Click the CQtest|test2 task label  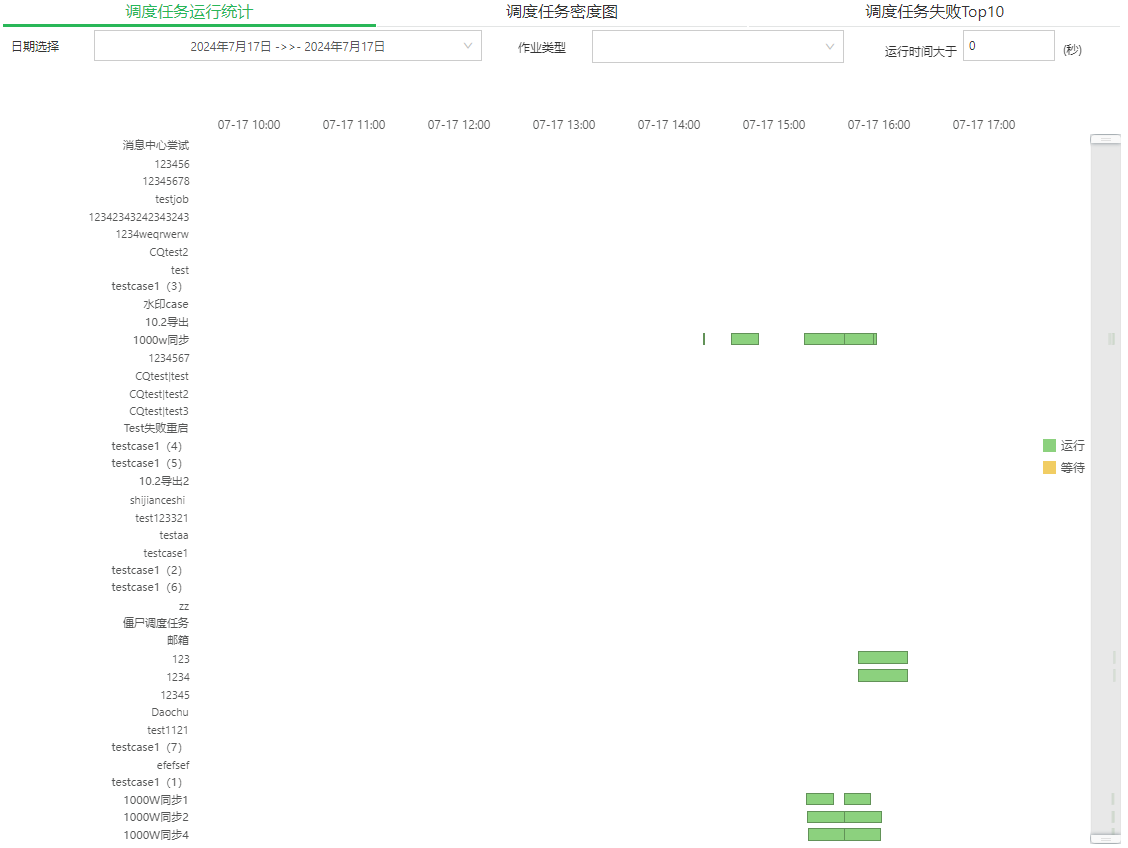point(159,394)
